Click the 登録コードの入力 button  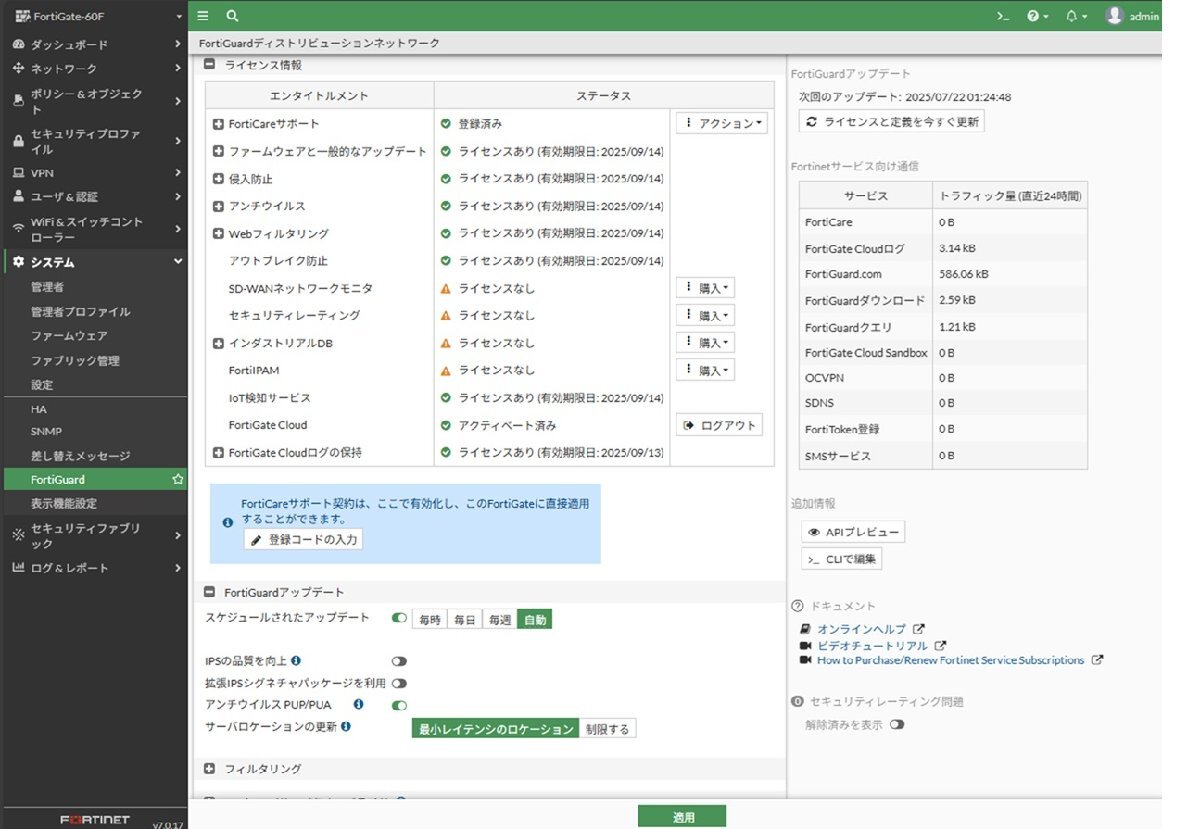[x=303, y=539]
